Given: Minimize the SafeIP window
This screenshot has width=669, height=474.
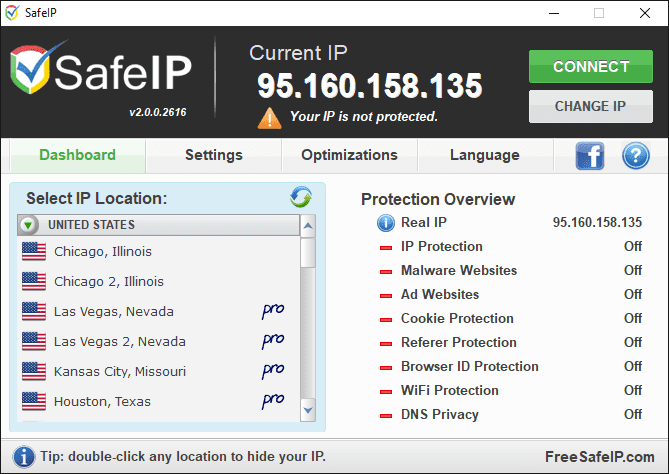Looking at the screenshot, I should (554, 13).
